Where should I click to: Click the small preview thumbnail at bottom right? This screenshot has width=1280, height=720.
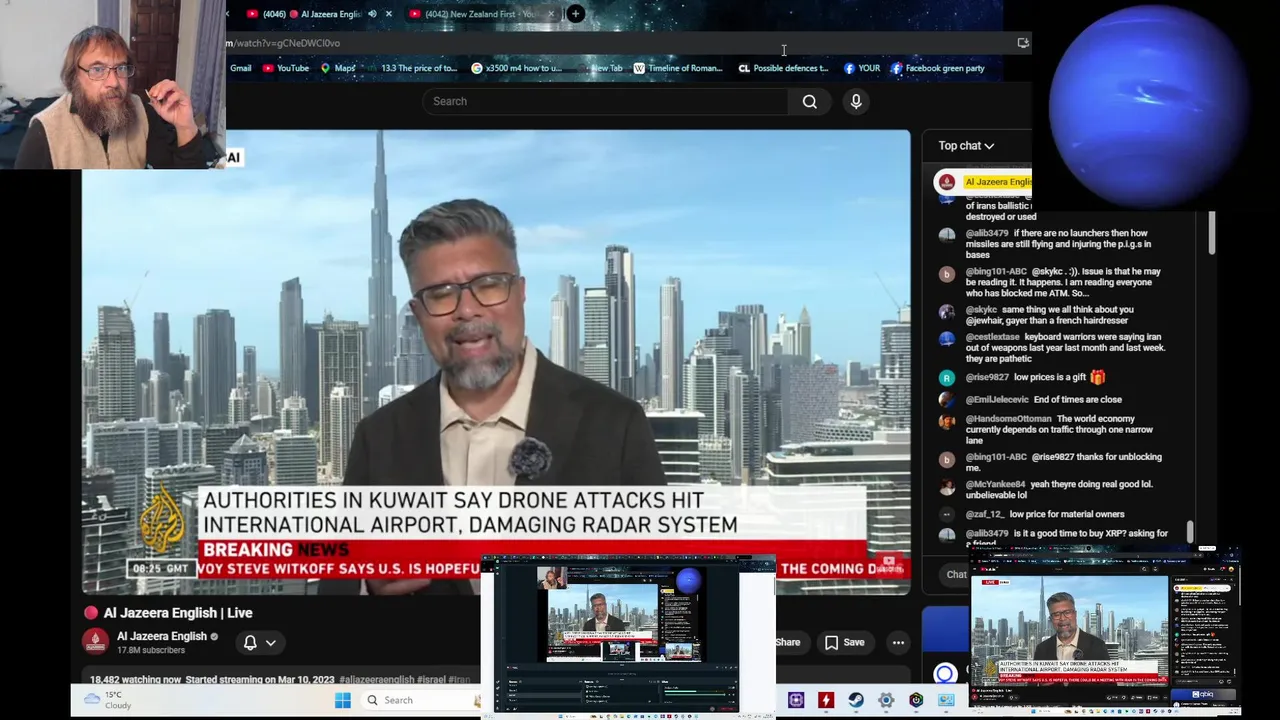[1105, 632]
